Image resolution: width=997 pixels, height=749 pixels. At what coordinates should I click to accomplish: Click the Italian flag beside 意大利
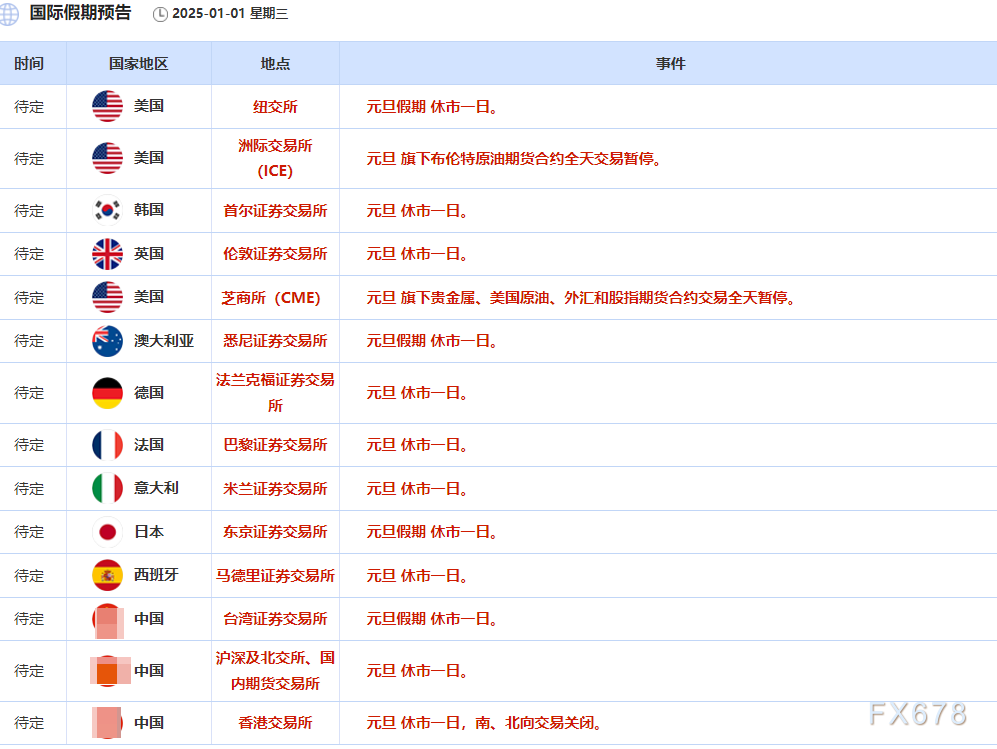click(x=107, y=489)
